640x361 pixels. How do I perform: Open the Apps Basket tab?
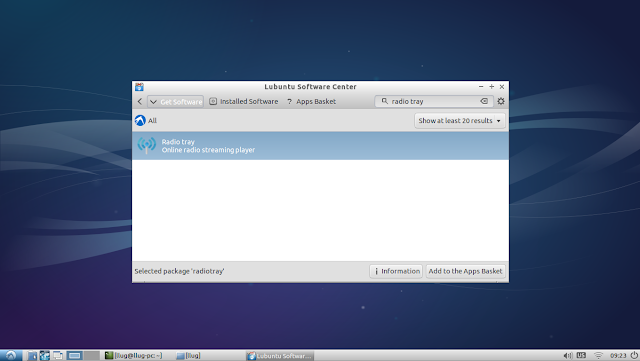[x=311, y=101]
